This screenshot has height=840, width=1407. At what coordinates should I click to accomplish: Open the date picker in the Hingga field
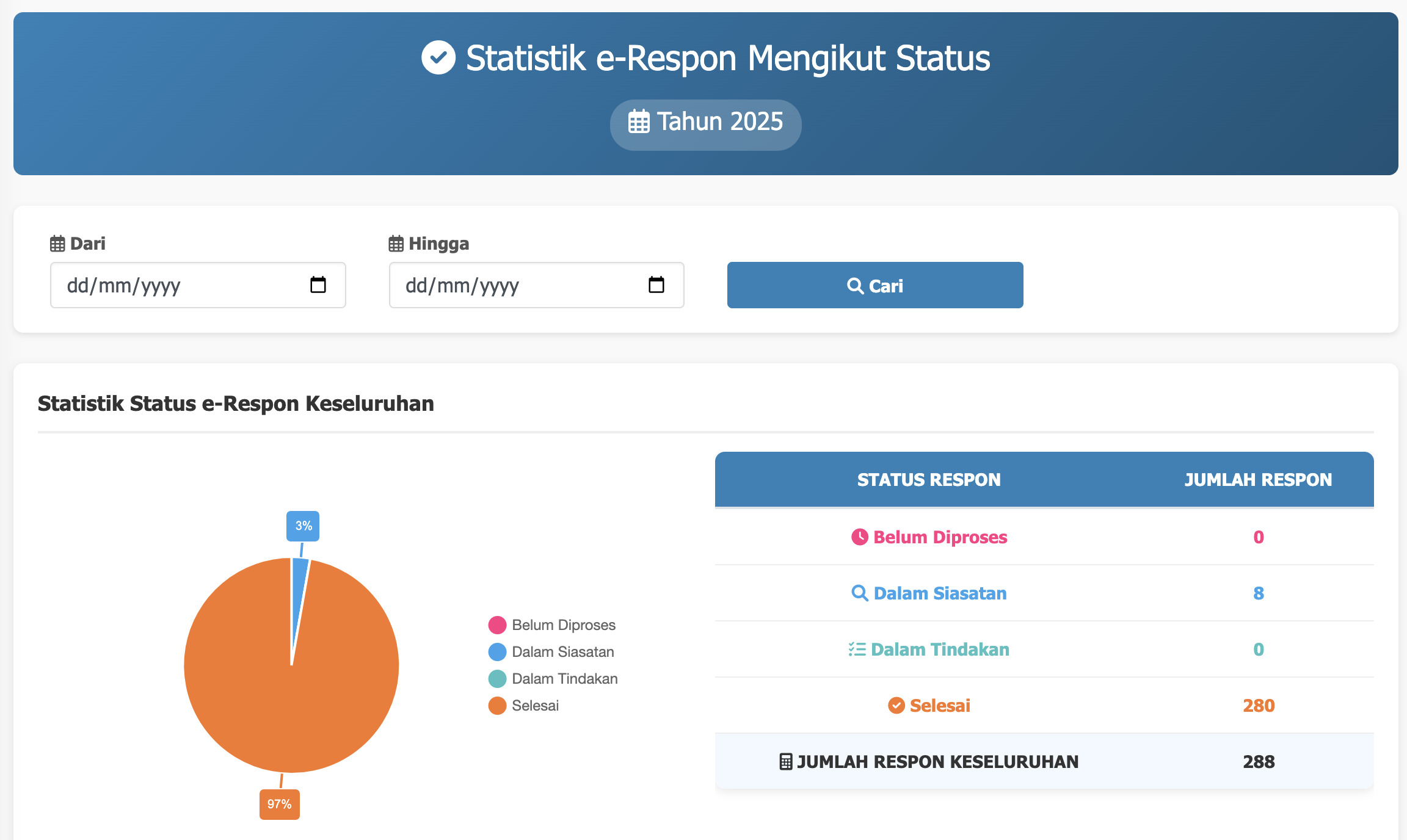[x=656, y=285]
